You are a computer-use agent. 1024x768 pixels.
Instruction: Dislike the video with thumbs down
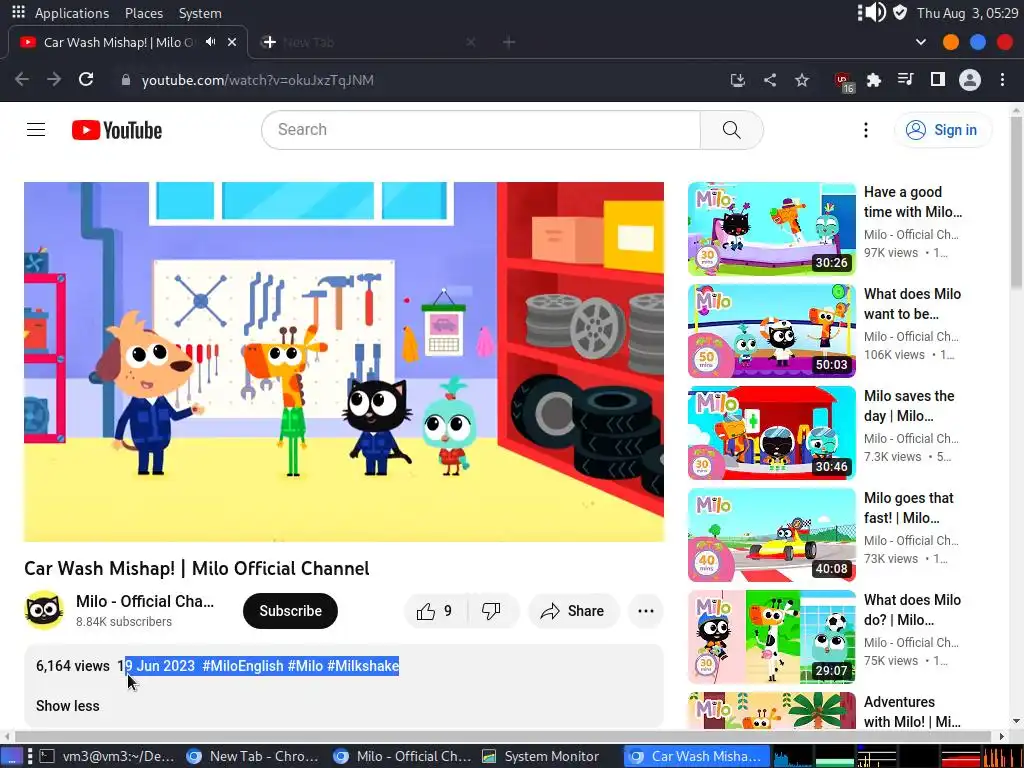pos(491,611)
